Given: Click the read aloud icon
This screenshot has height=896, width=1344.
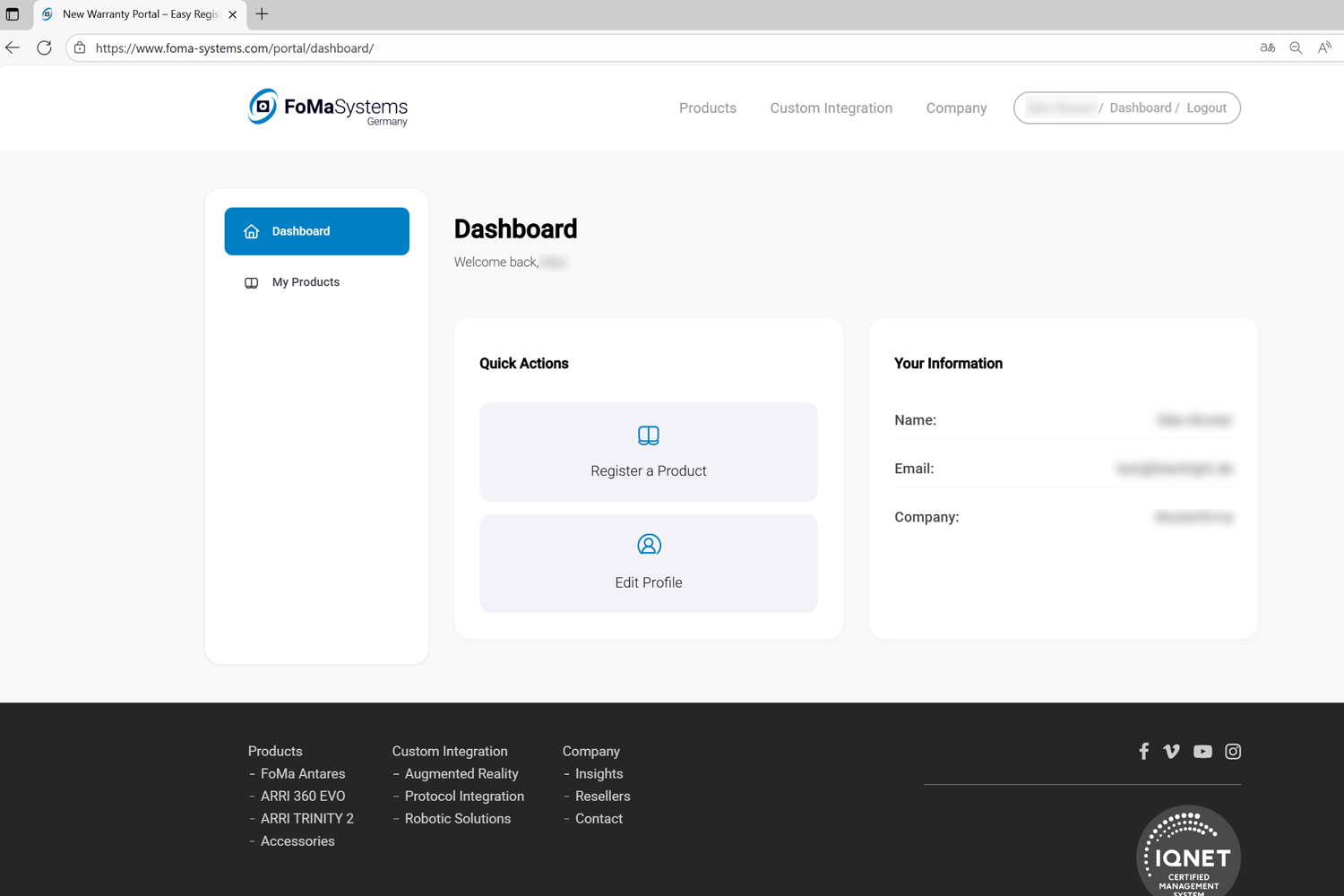Looking at the screenshot, I should pos(1324,47).
